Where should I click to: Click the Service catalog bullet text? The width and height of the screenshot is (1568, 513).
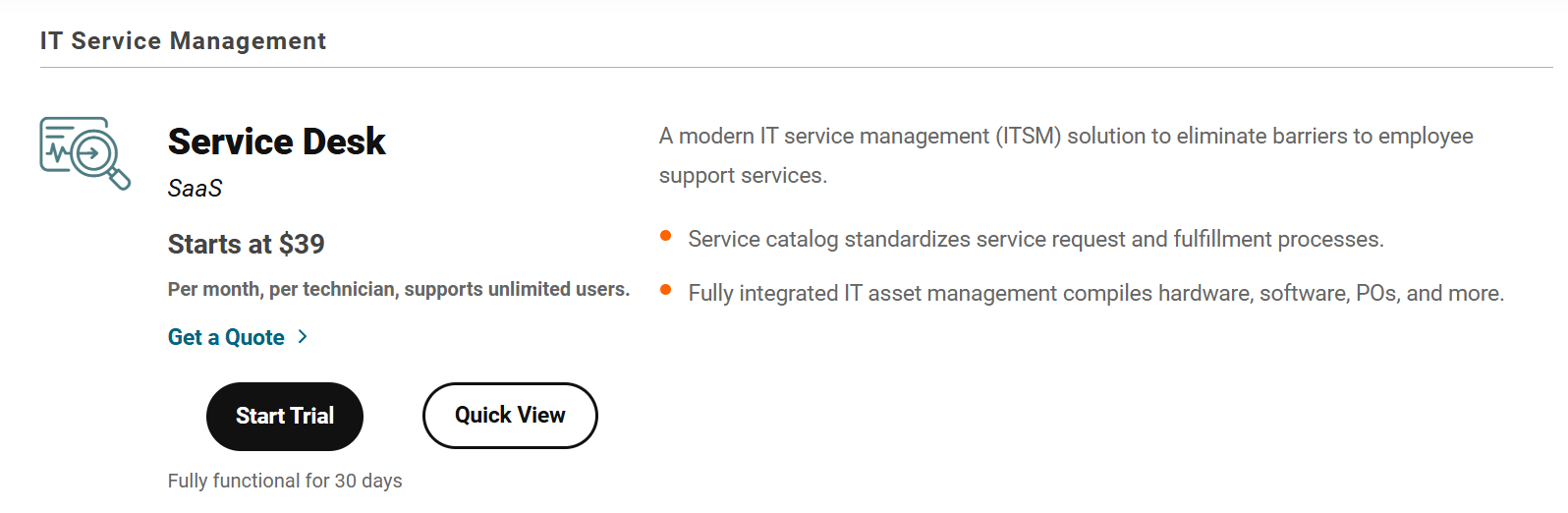tap(1036, 240)
